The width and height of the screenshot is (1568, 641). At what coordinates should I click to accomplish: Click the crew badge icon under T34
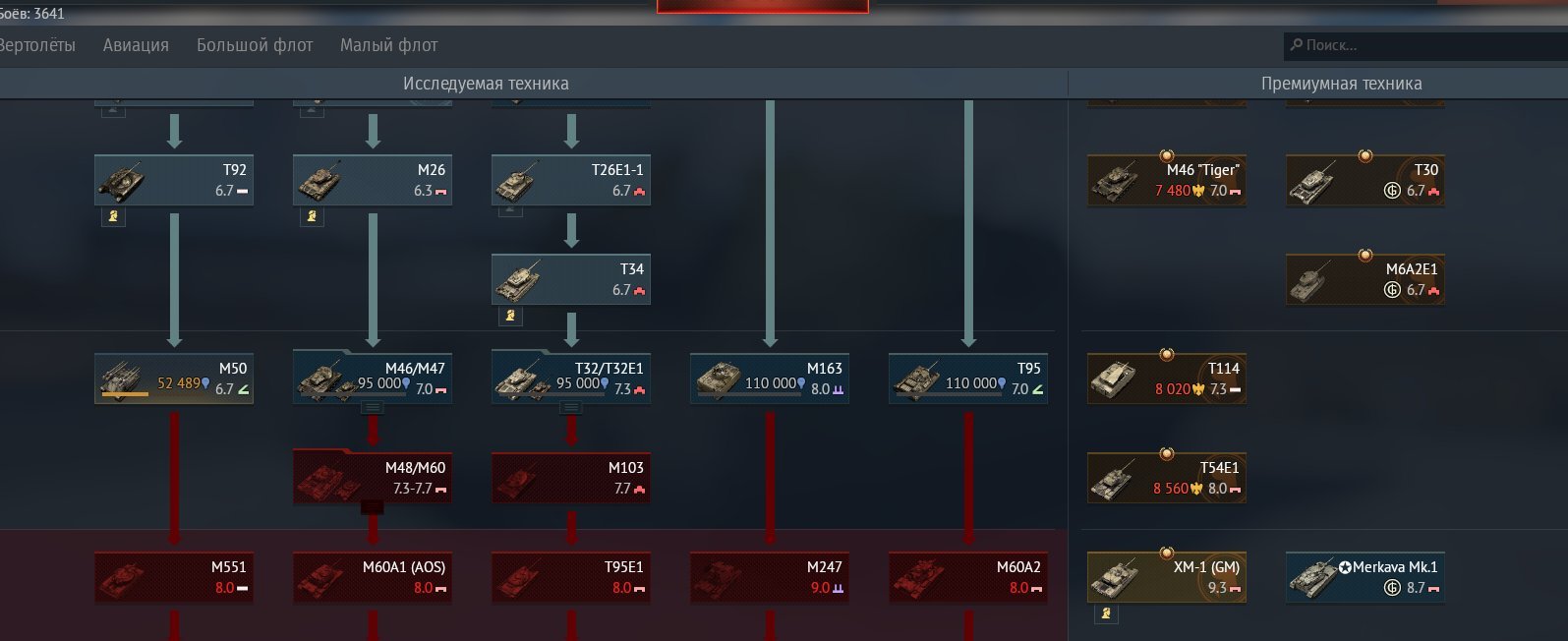510,316
